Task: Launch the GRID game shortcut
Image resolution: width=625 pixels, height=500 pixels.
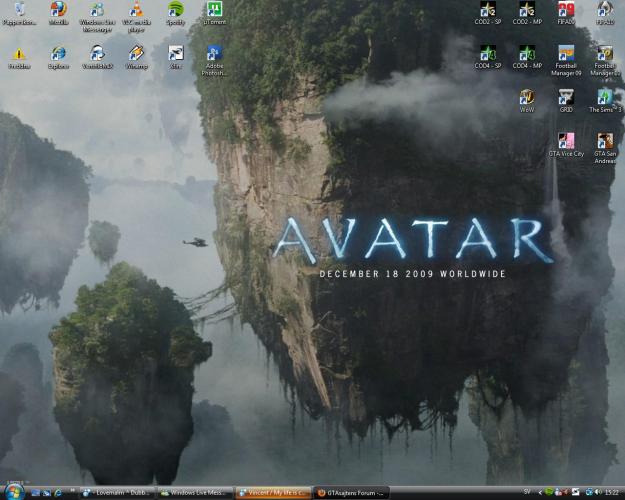Action: click(x=566, y=101)
